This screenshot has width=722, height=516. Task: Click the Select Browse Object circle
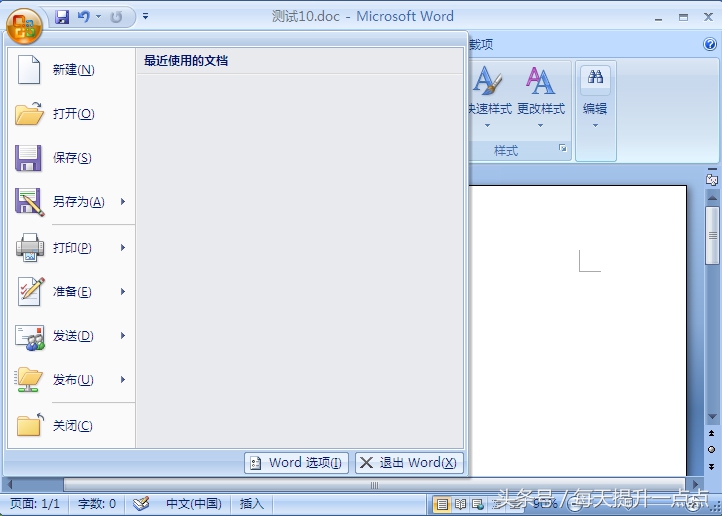pyautogui.click(x=711, y=450)
